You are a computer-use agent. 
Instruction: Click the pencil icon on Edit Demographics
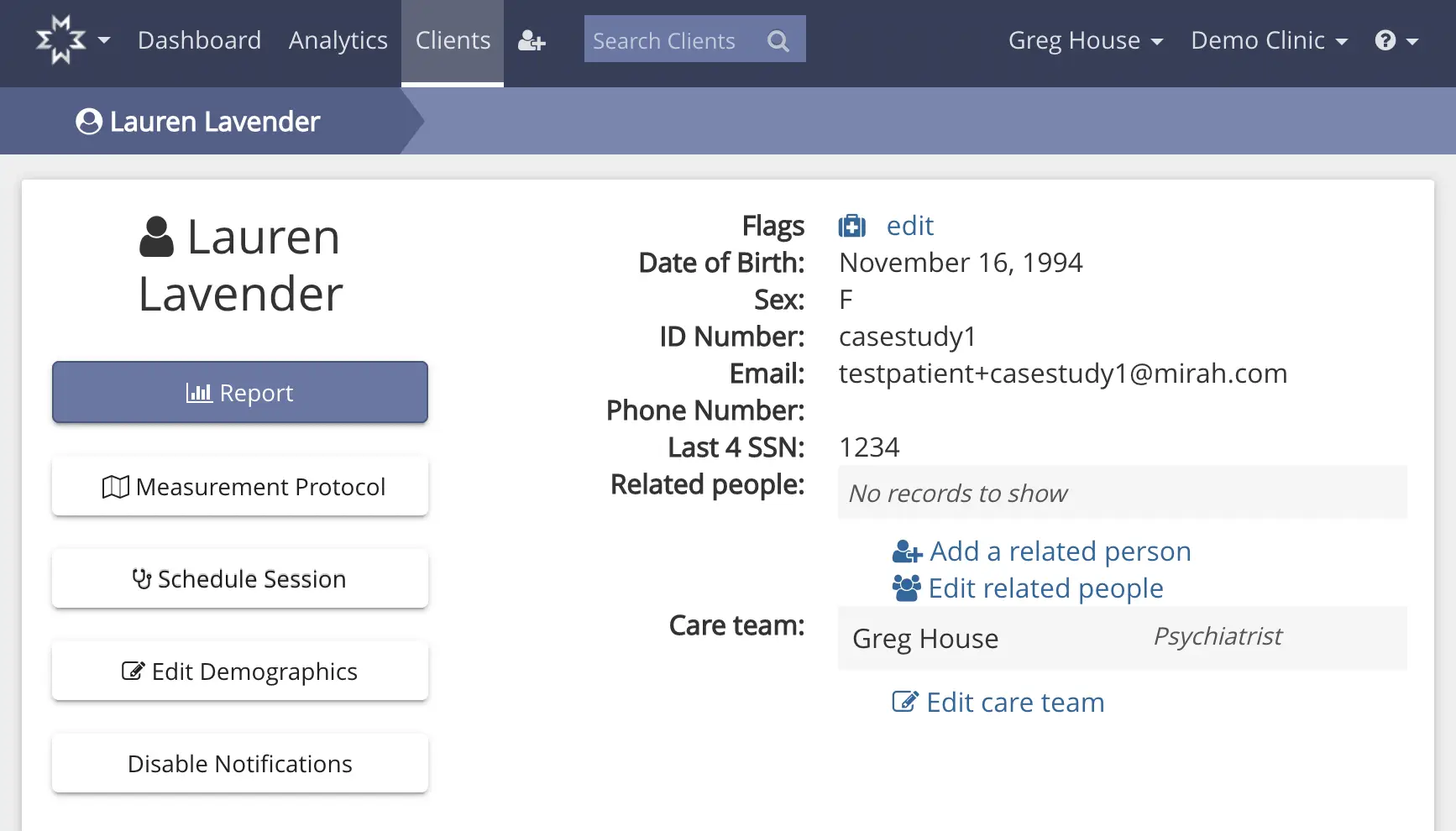(x=132, y=670)
